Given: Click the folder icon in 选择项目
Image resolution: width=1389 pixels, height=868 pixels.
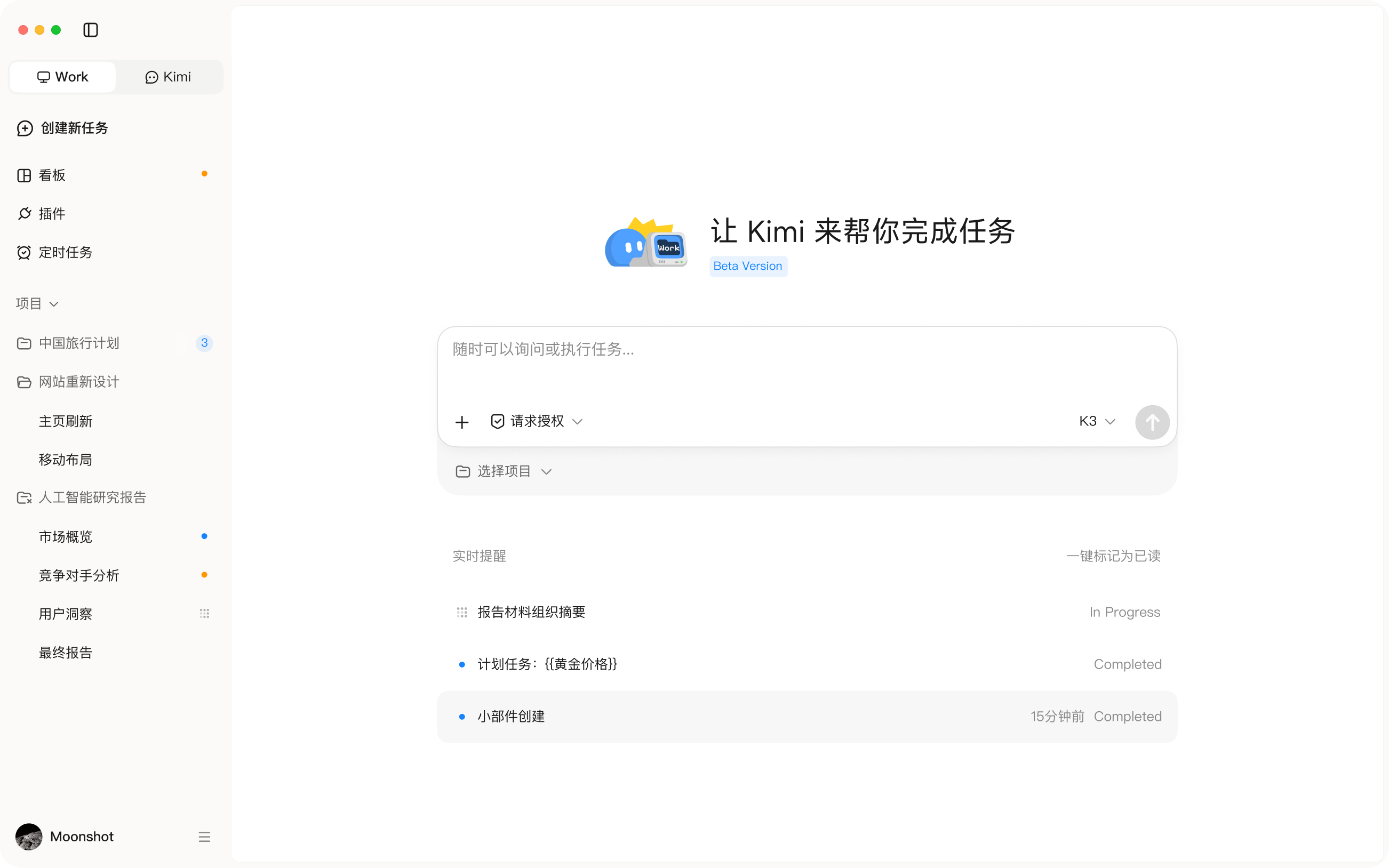Looking at the screenshot, I should tap(462, 472).
